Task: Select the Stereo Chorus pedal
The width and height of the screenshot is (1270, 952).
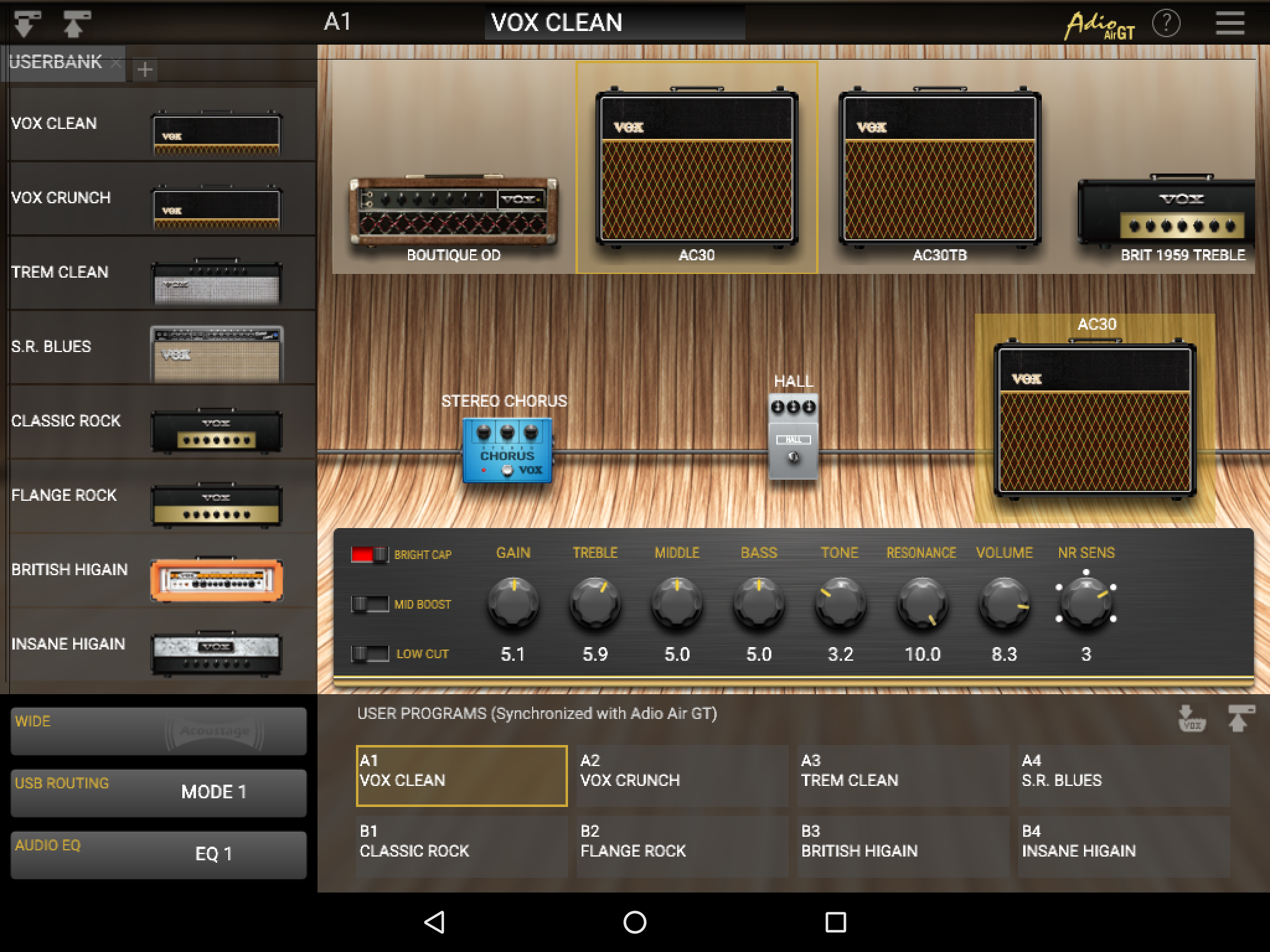Action: (507, 450)
